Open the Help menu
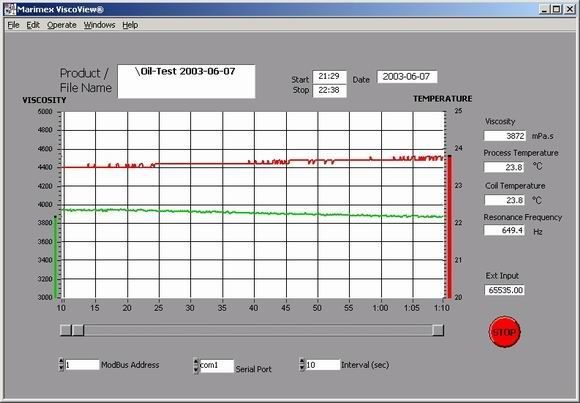 coord(130,25)
